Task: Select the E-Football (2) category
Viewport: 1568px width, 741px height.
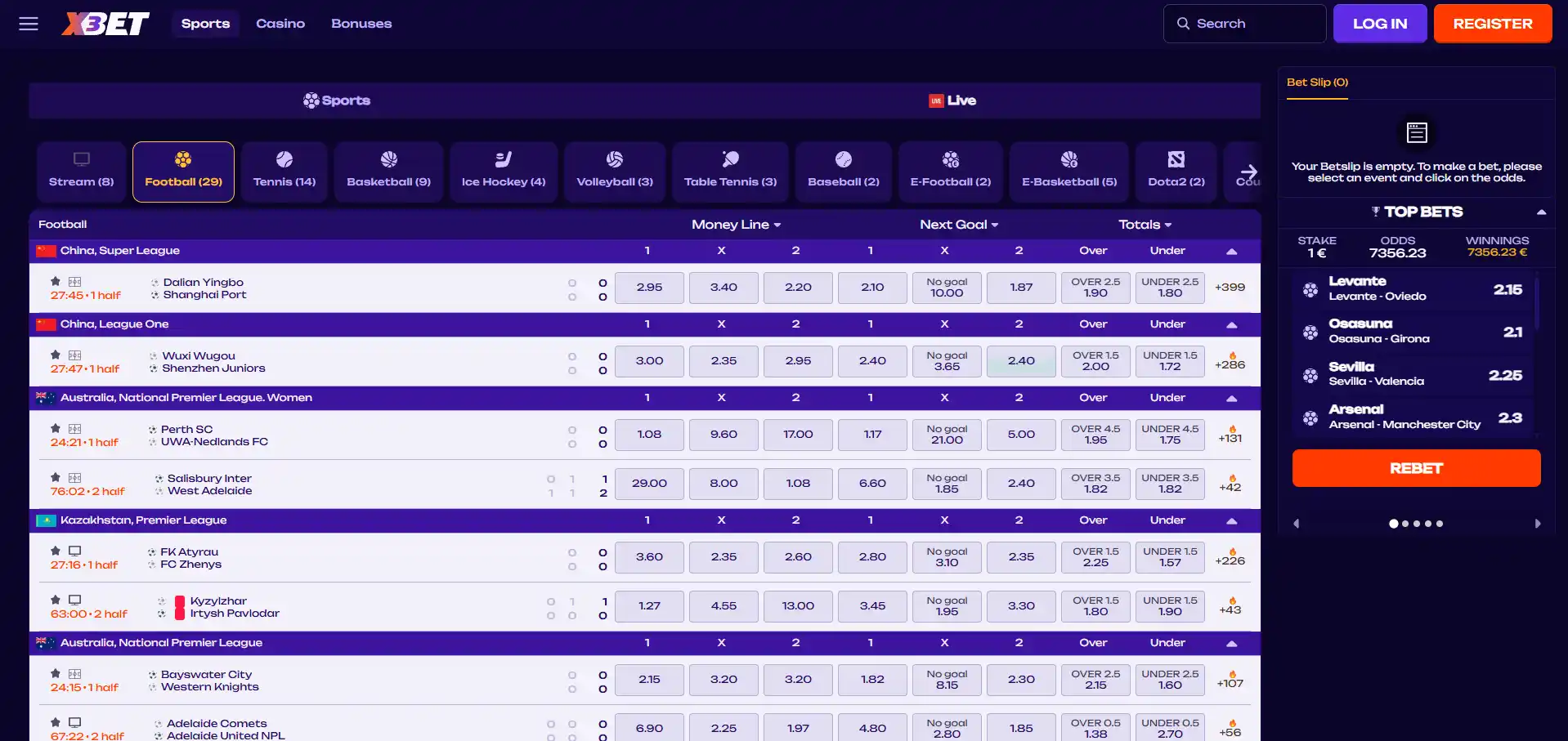Action: click(x=951, y=172)
